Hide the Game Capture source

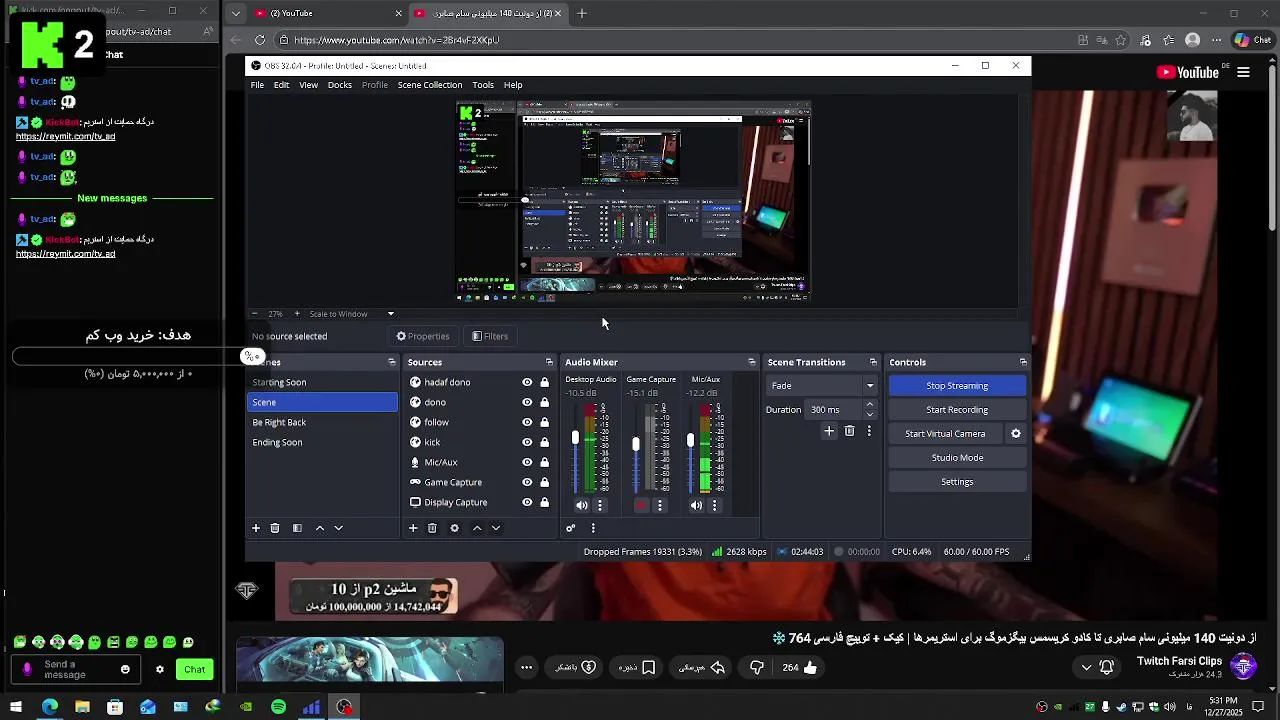527,482
